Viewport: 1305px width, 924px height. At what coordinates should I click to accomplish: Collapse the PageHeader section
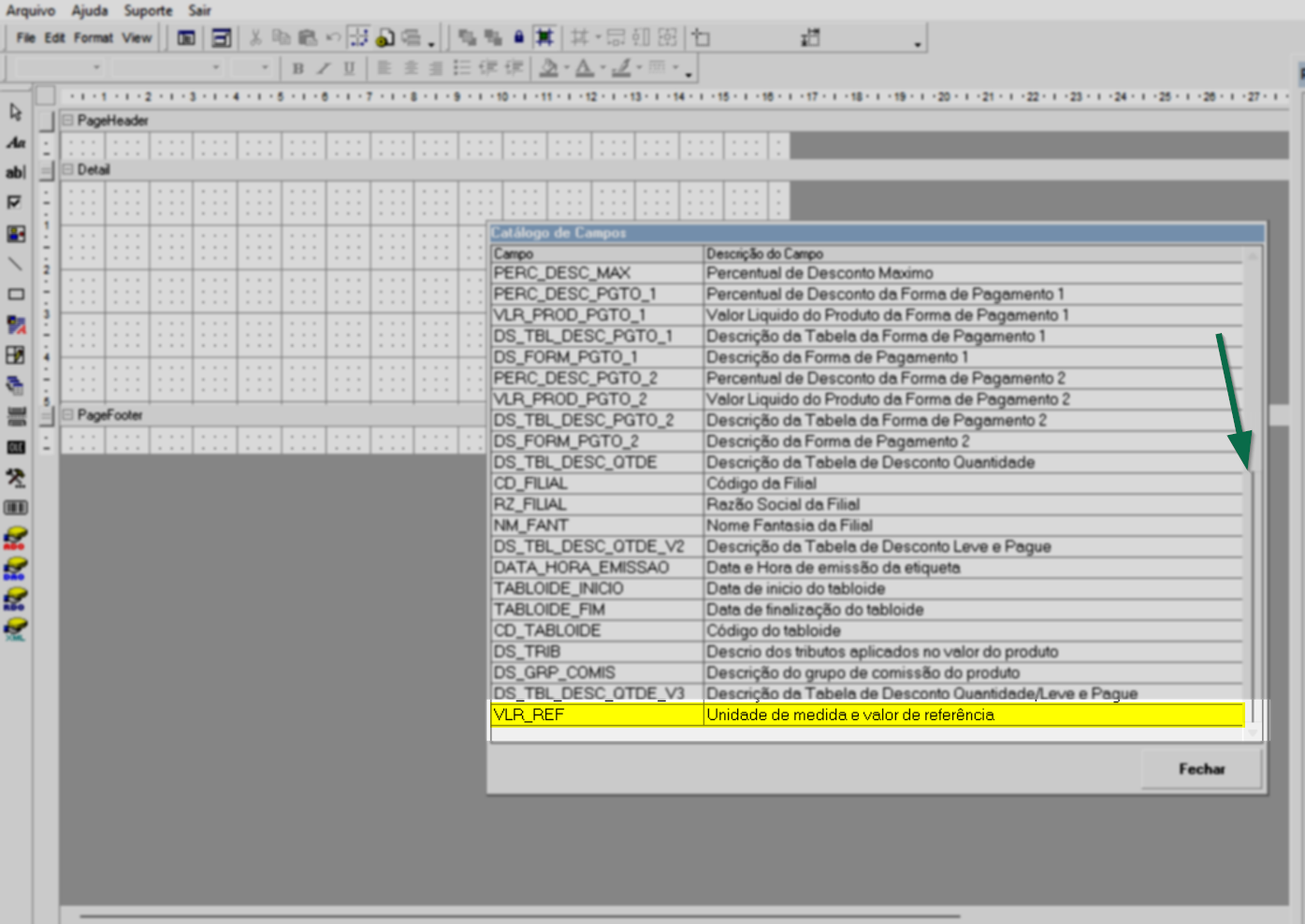pyautogui.click(x=67, y=121)
